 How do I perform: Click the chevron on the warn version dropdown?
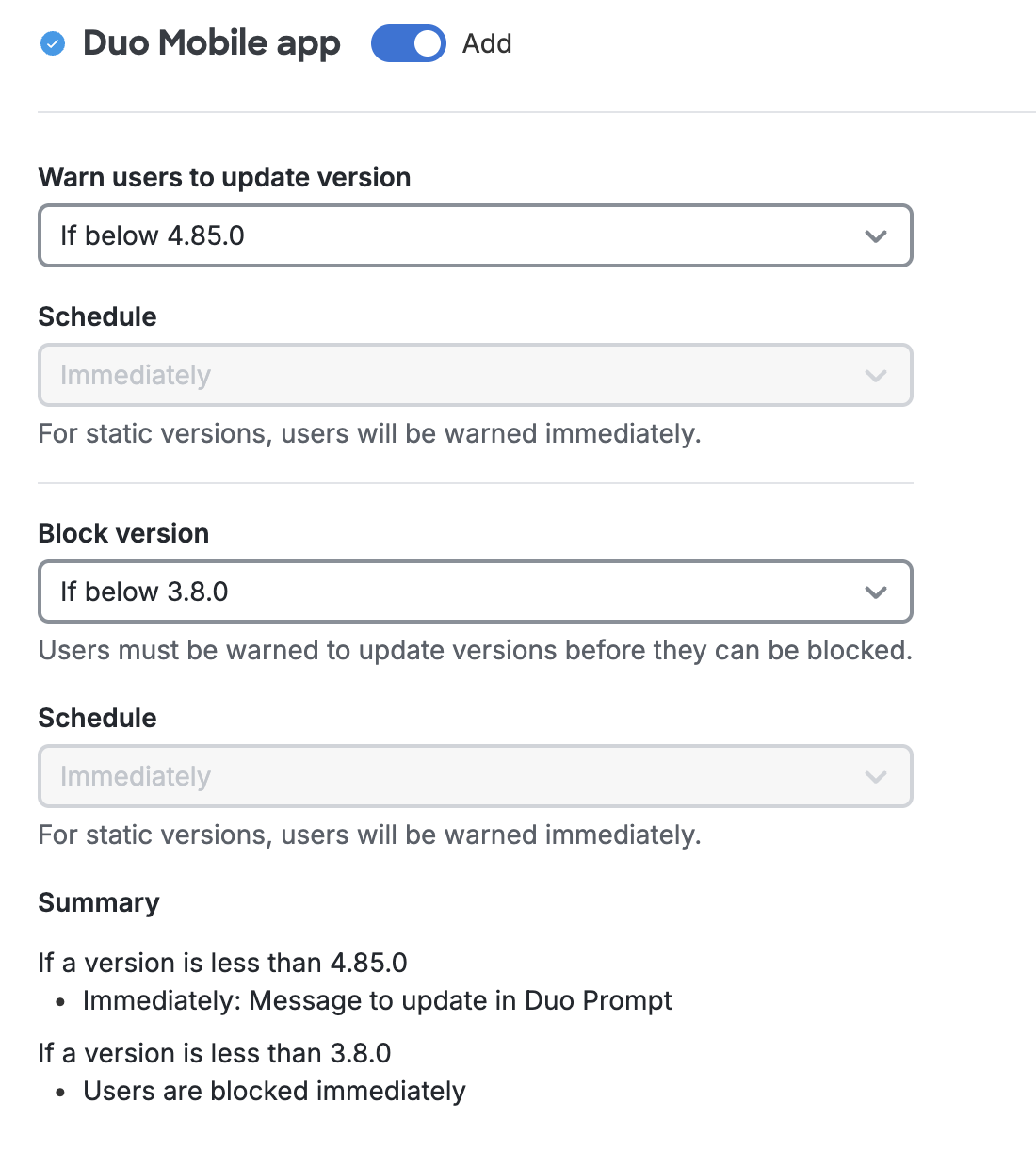tap(876, 235)
